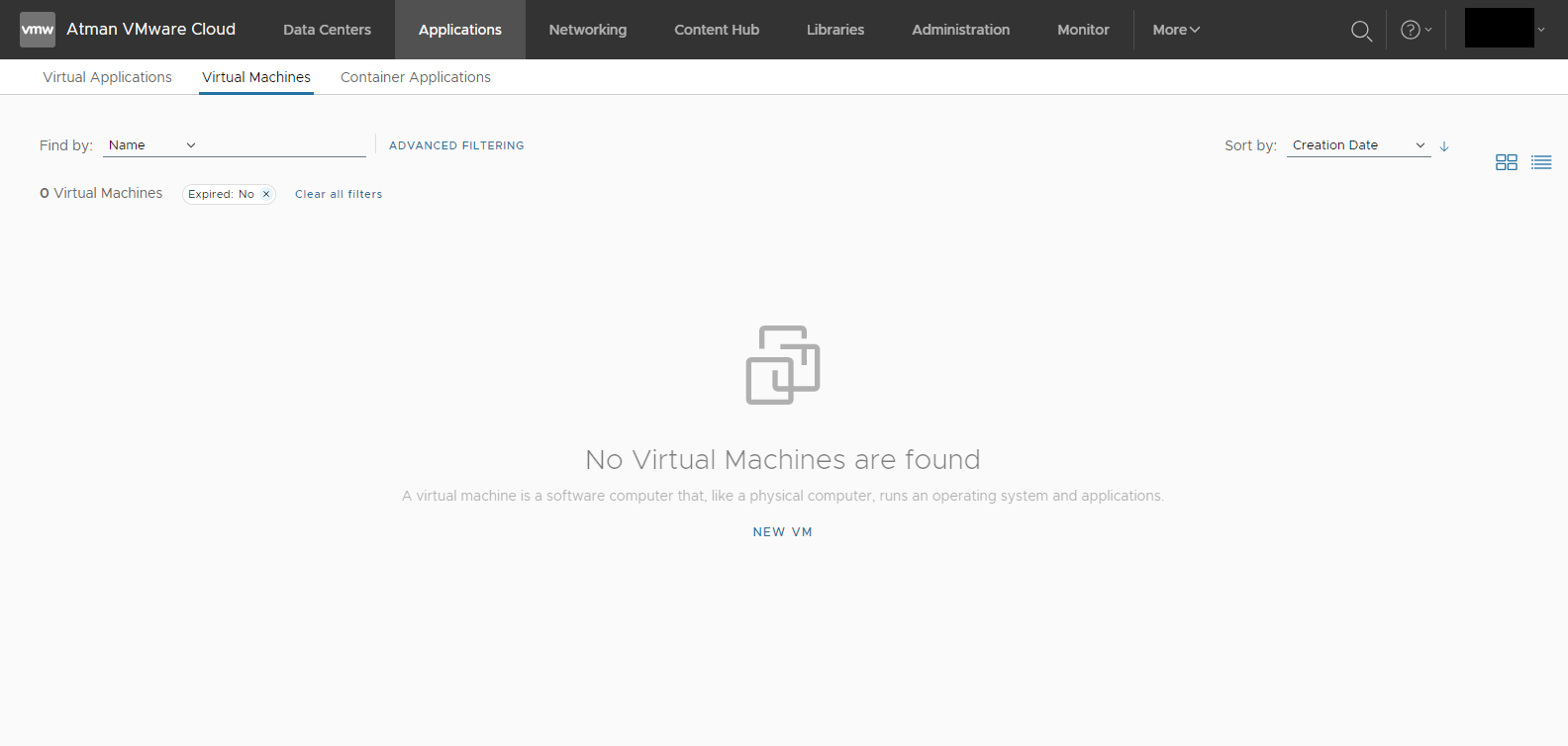Screen dimensions: 1568x746
Task: Open Advanced Filtering options
Action: (x=456, y=145)
